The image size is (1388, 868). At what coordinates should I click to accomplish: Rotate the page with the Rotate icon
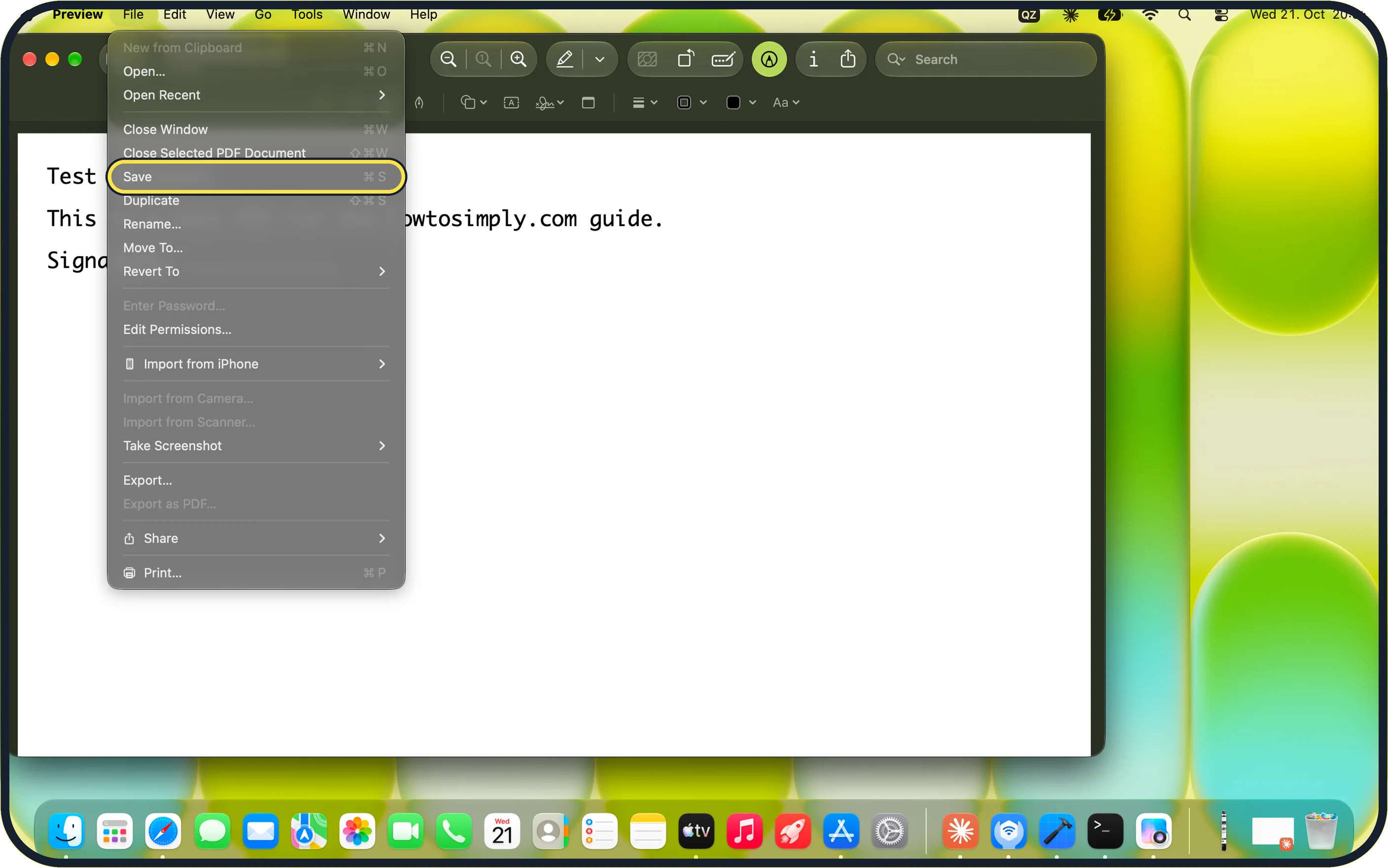click(685, 59)
